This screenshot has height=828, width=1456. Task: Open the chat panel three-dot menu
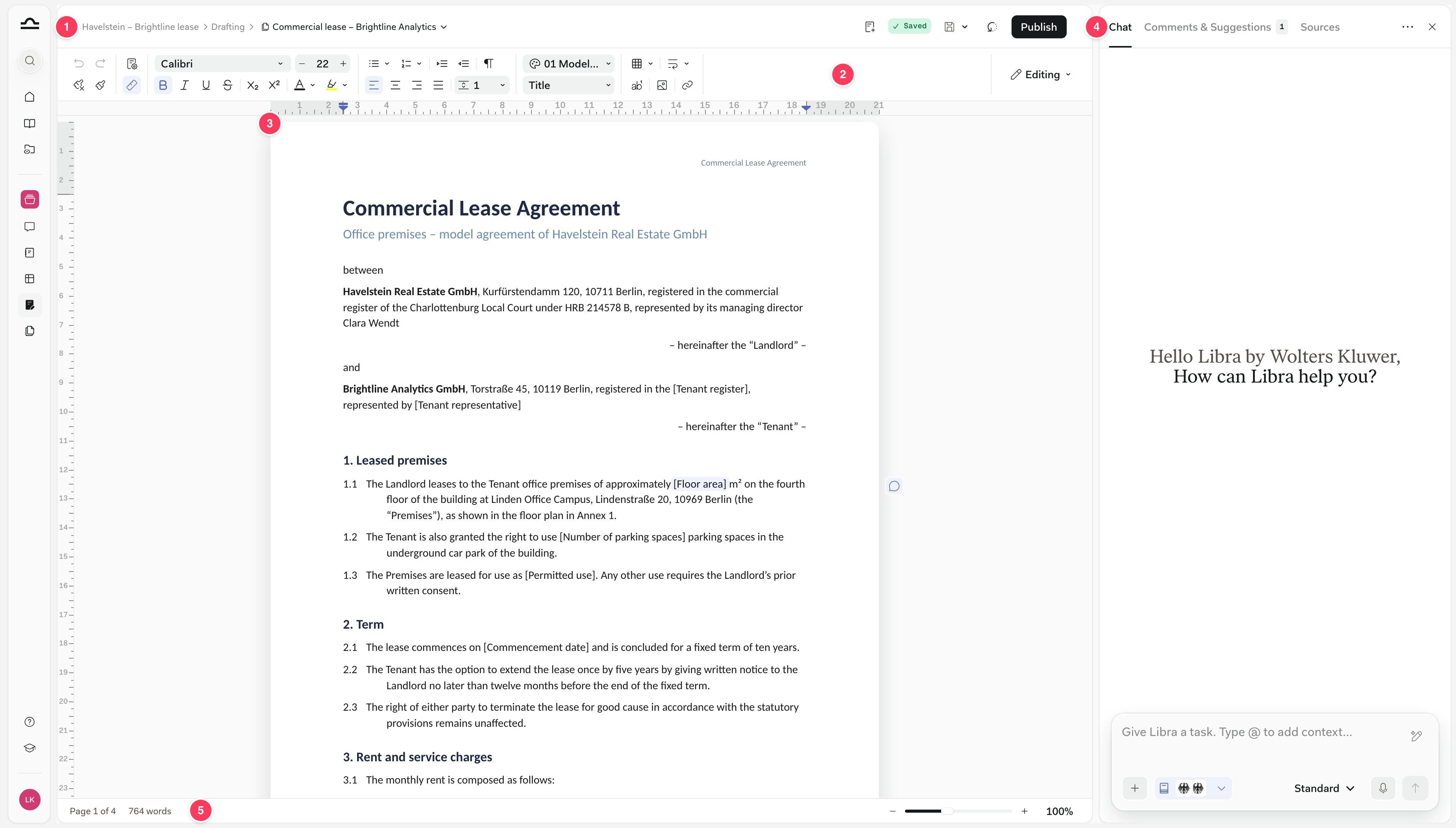[1407, 27]
